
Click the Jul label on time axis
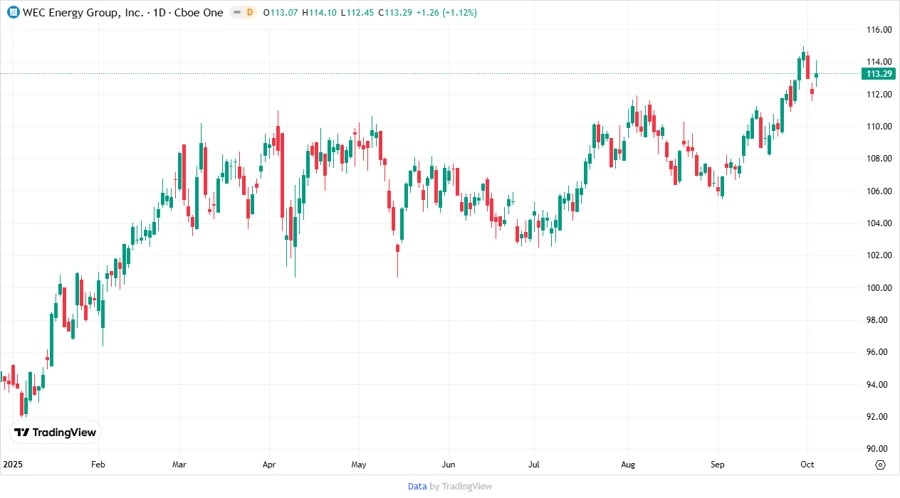[x=534, y=465]
